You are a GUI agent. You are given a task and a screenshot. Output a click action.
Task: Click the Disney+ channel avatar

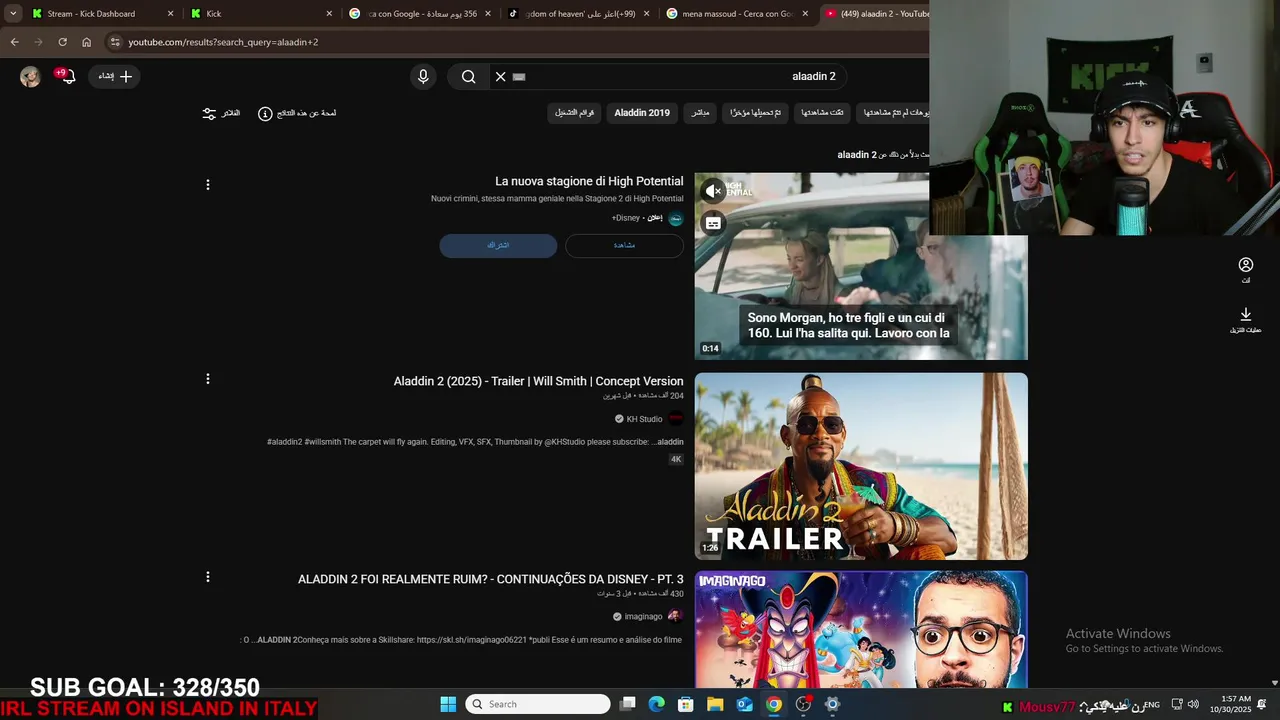[676, 218]
